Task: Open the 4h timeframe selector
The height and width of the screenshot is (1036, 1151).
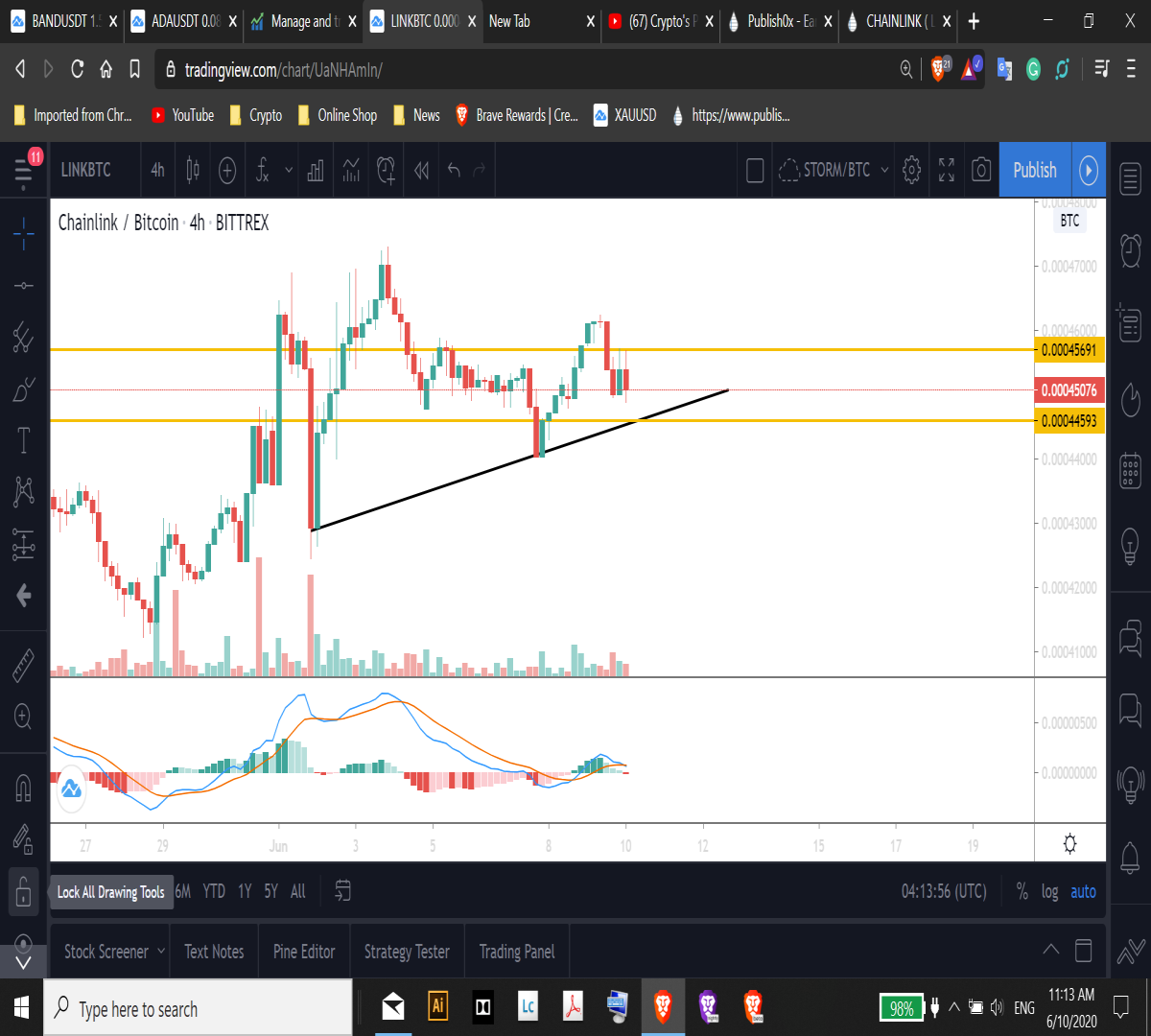Action: point(158,171)
